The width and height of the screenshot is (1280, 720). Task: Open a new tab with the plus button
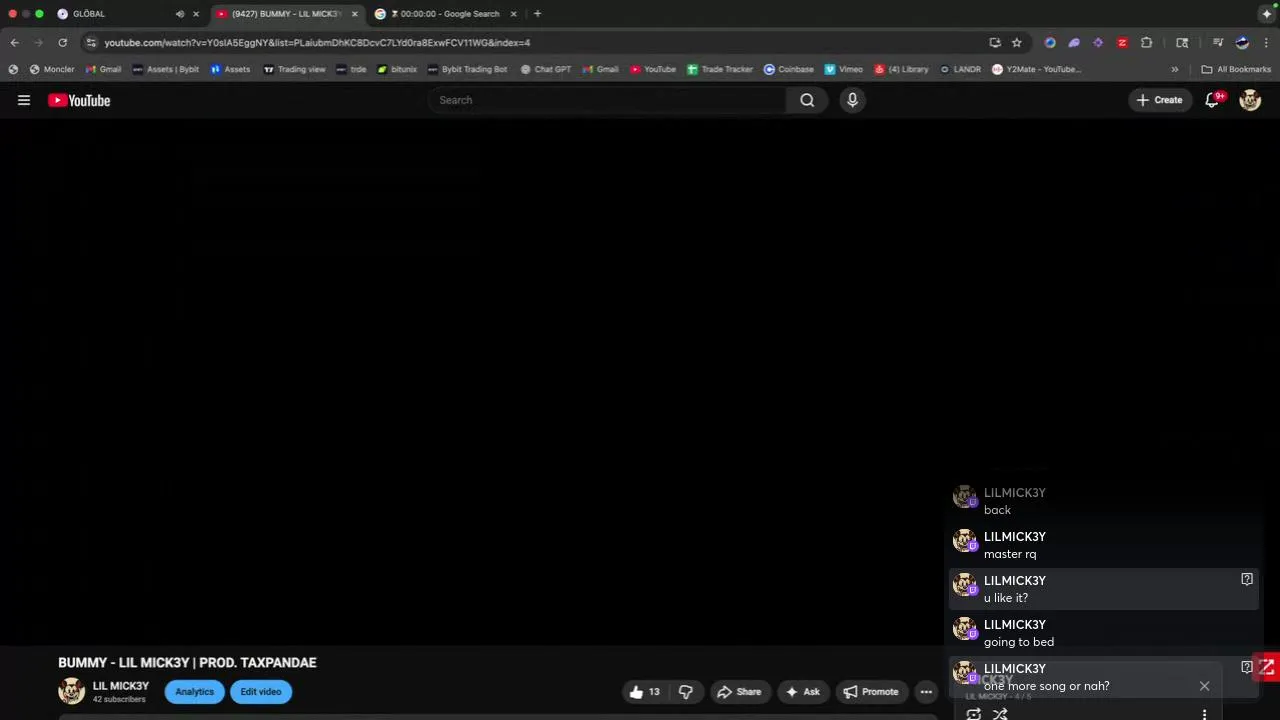click(537, 14)
